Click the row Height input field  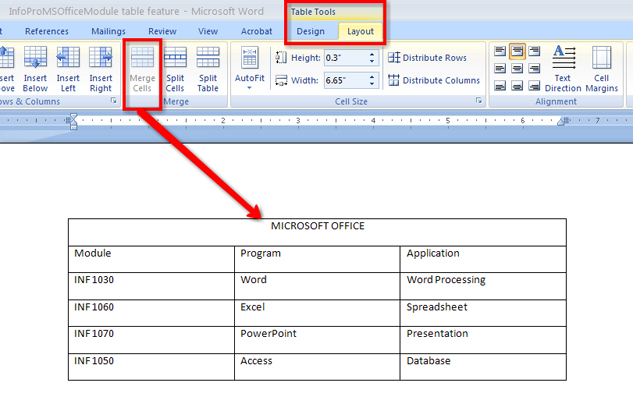click(x=346, y=58)
